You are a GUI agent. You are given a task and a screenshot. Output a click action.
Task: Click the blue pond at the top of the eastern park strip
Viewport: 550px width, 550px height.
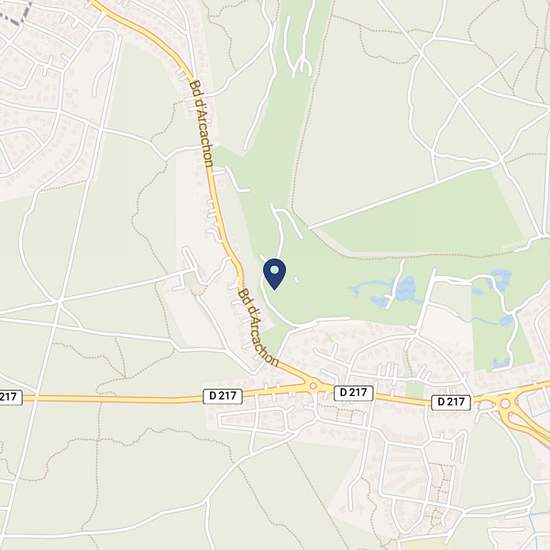point(501,279)
